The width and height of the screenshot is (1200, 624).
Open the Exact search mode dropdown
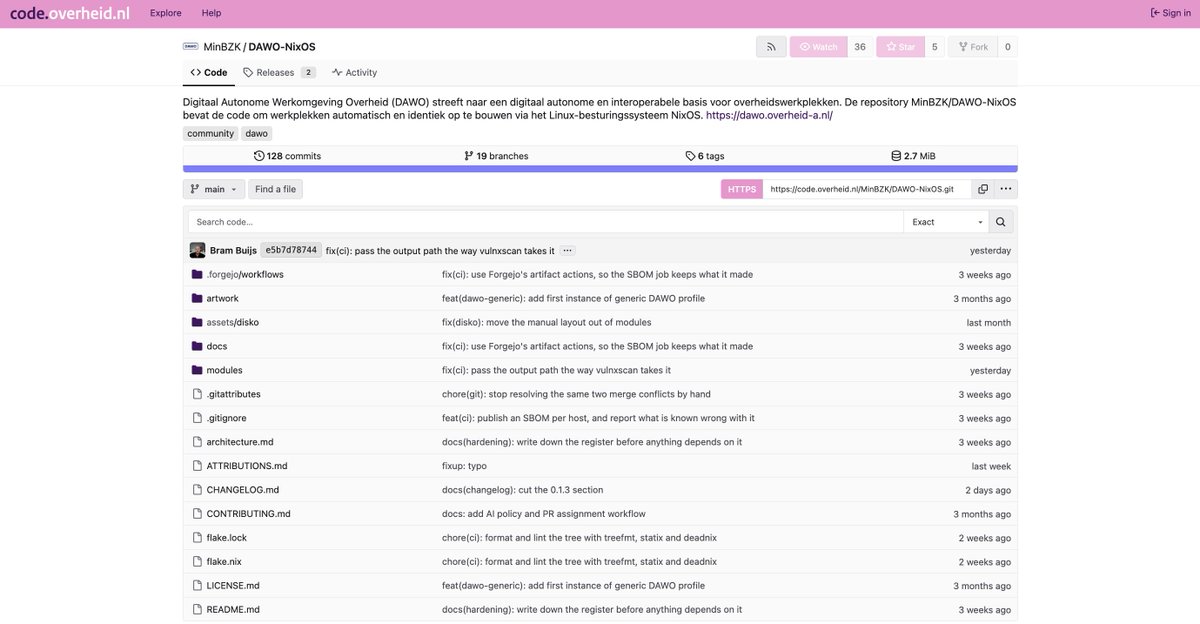(x=946, y=222)
